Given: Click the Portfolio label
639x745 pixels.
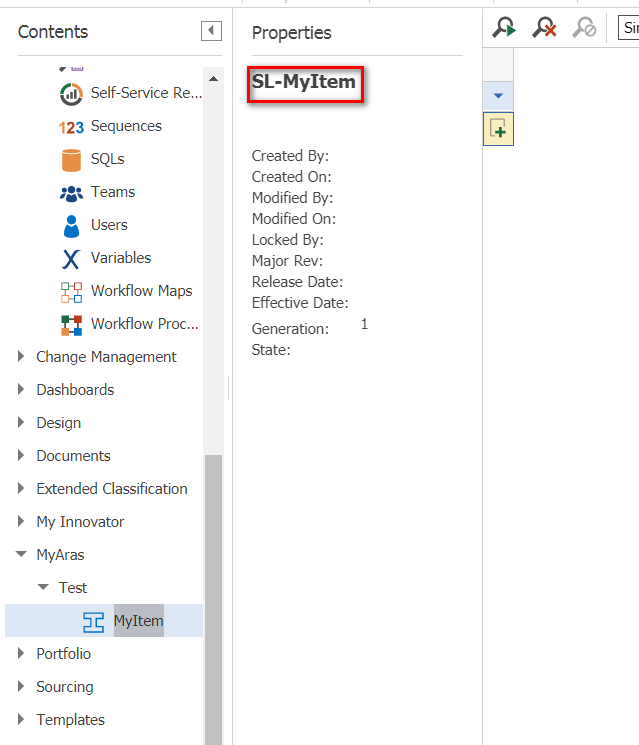Looking at the screenshot, I should click(64, 654).
